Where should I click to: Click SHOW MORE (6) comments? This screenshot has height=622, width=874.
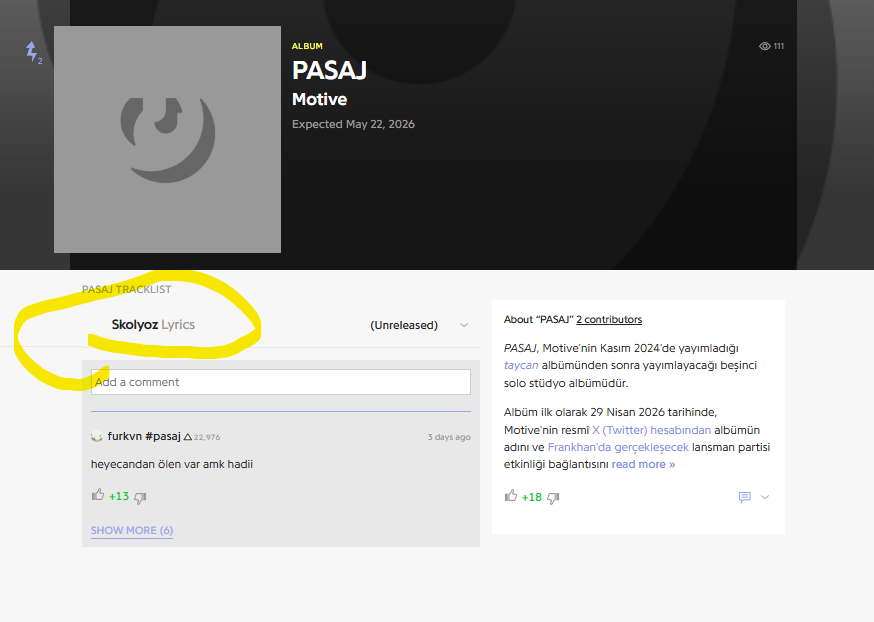[132, 530]
